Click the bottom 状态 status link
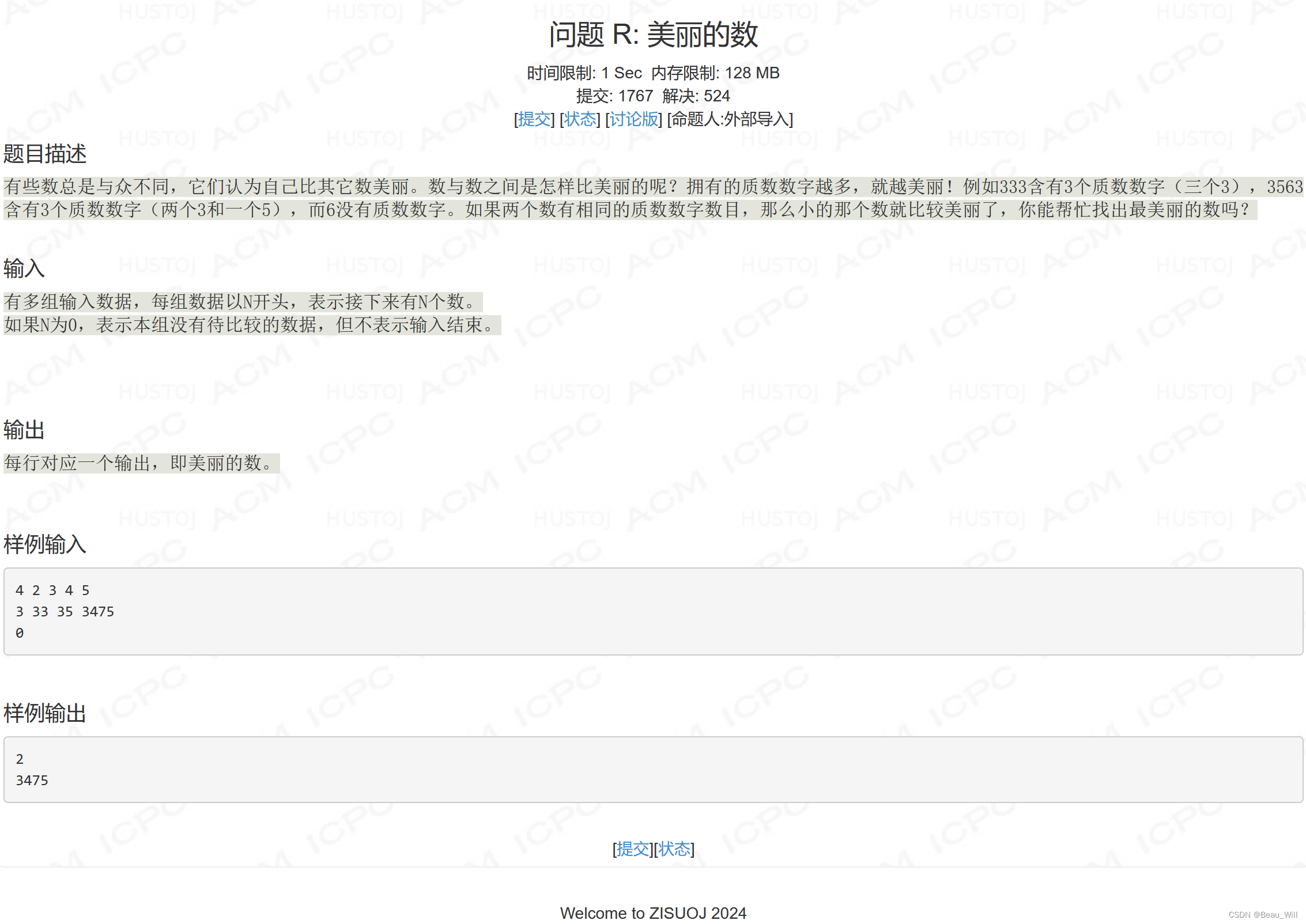Screen dimensions: 1306x924 [x=673, y=849]
